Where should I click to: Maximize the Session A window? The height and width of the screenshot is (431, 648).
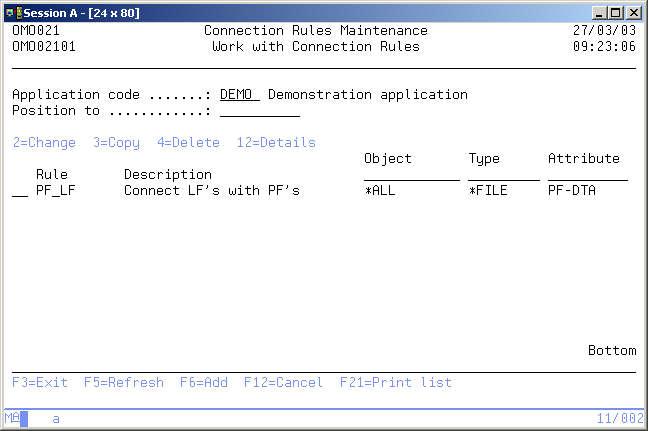618,11
